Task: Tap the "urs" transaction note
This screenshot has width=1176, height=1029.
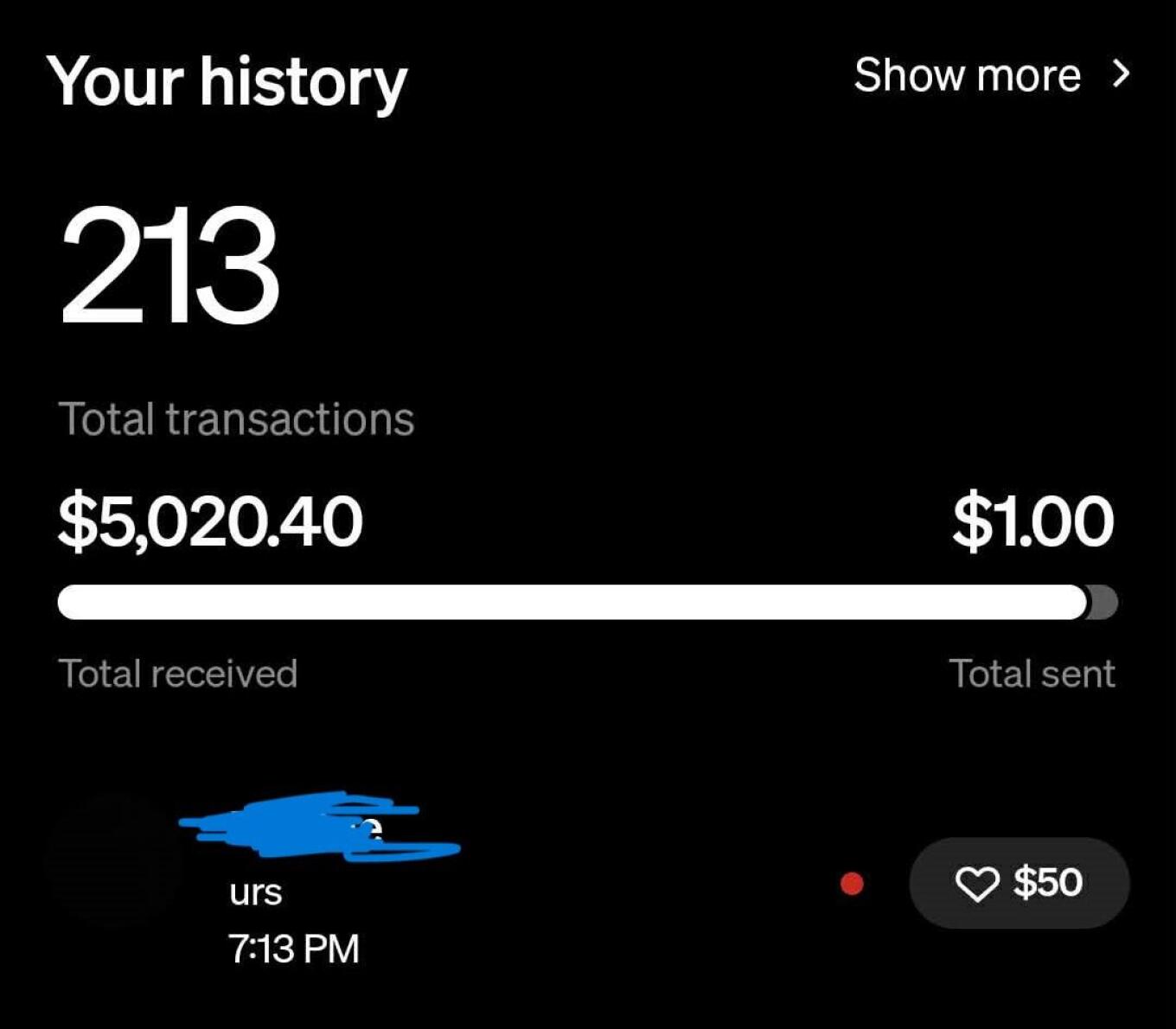Action: 256,892
